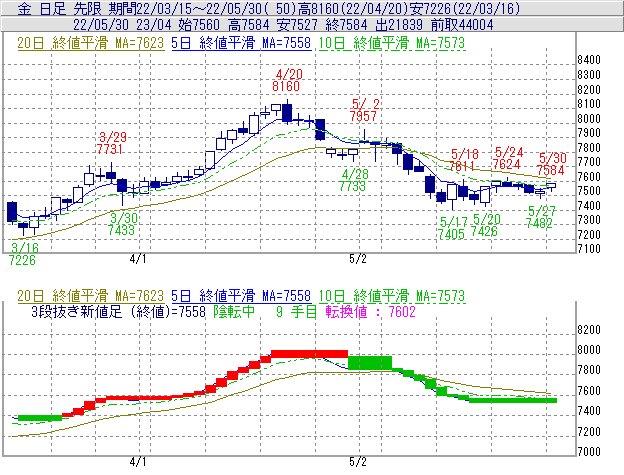The width and height of the screenshot is (624, 475).
Task: Click the 7100 price axis label on the upper chart
Action: [x=589, y=249]
